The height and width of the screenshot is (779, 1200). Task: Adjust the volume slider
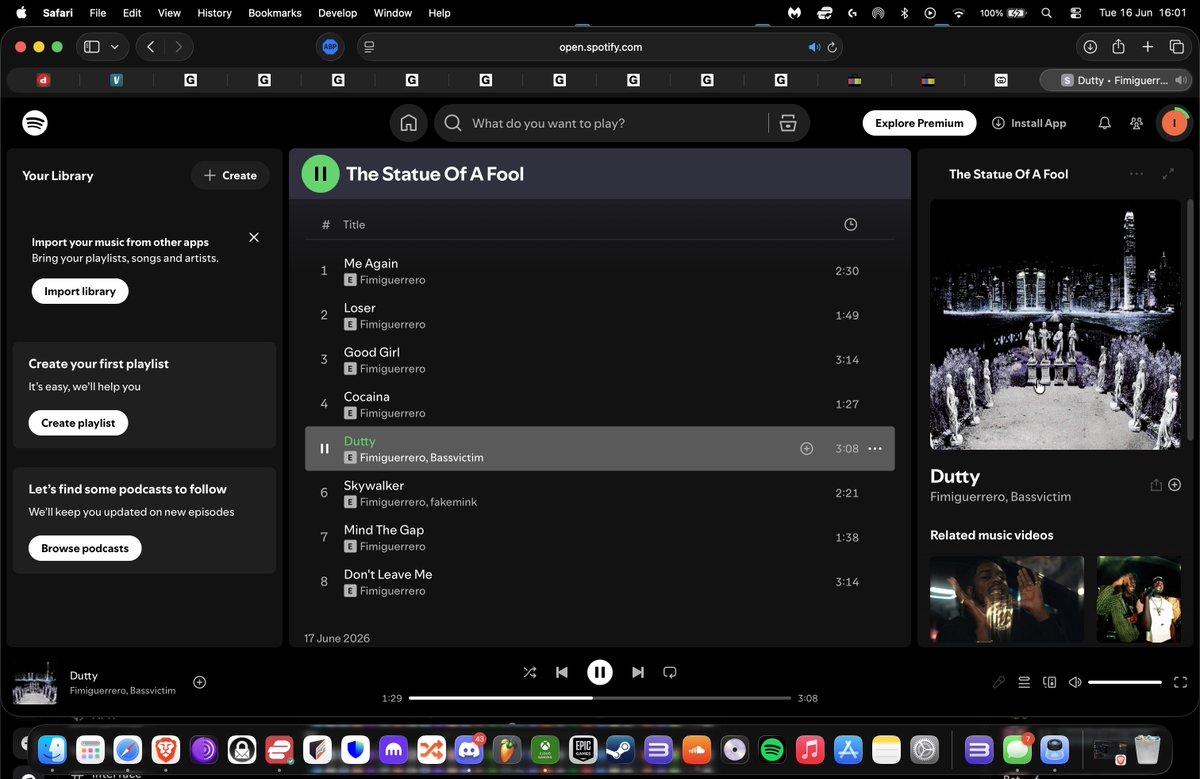1125,682
